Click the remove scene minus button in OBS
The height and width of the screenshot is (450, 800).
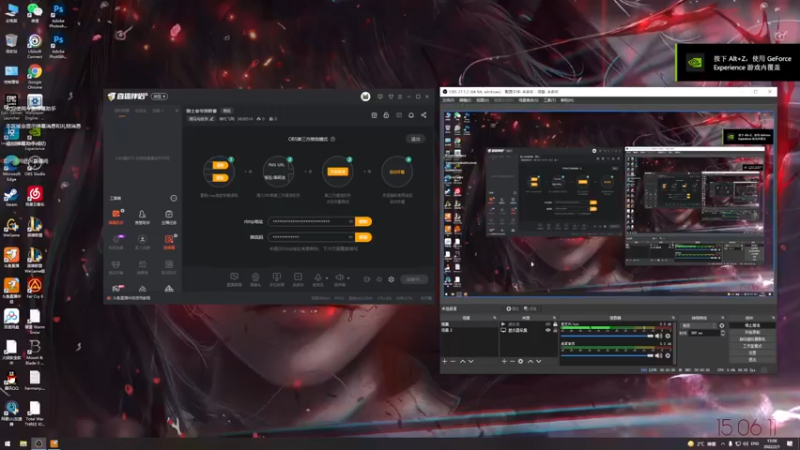coord(453,361)
